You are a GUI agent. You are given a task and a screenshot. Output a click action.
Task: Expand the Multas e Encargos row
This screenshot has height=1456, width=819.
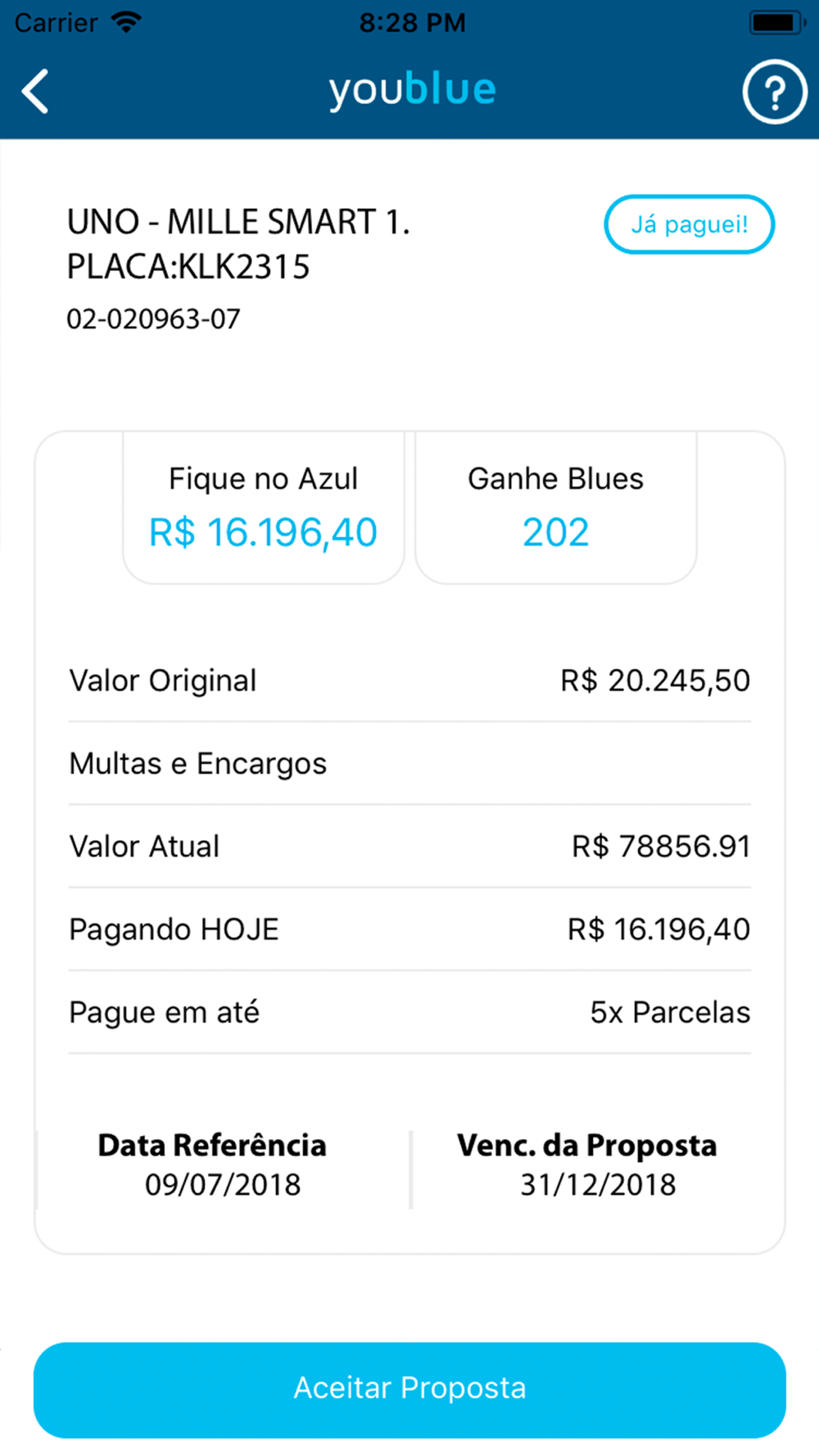pyautogui.click(x=409, y=763)
